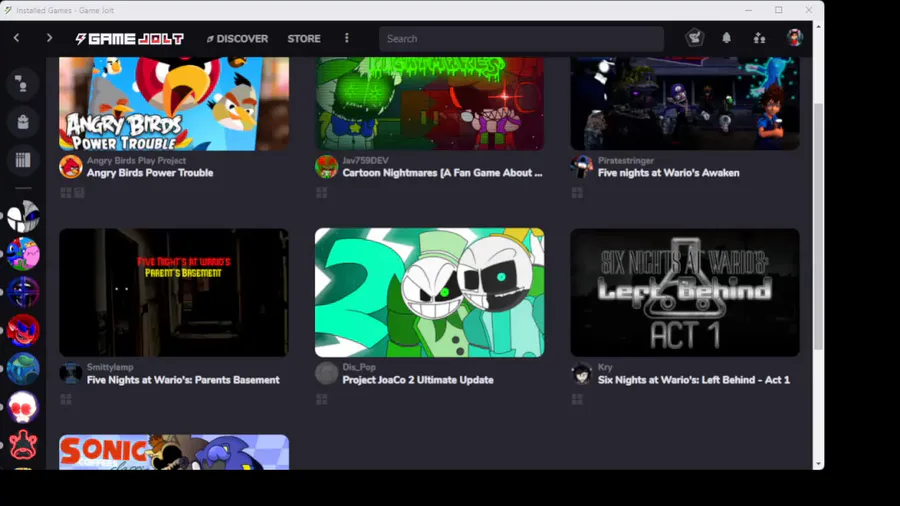This screenshot has height=506, width=900.
Task: Open the blue-and-pink characters community in sidebar
Action: 23,254
